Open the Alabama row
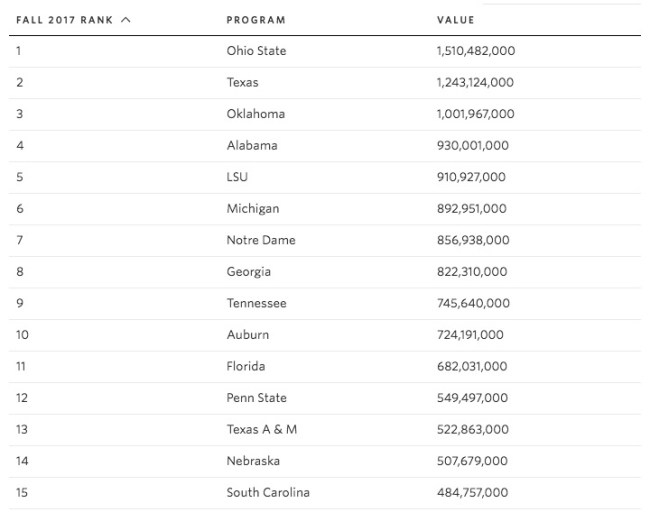Screen dimensions: 650x512 (x=252, y=145)
